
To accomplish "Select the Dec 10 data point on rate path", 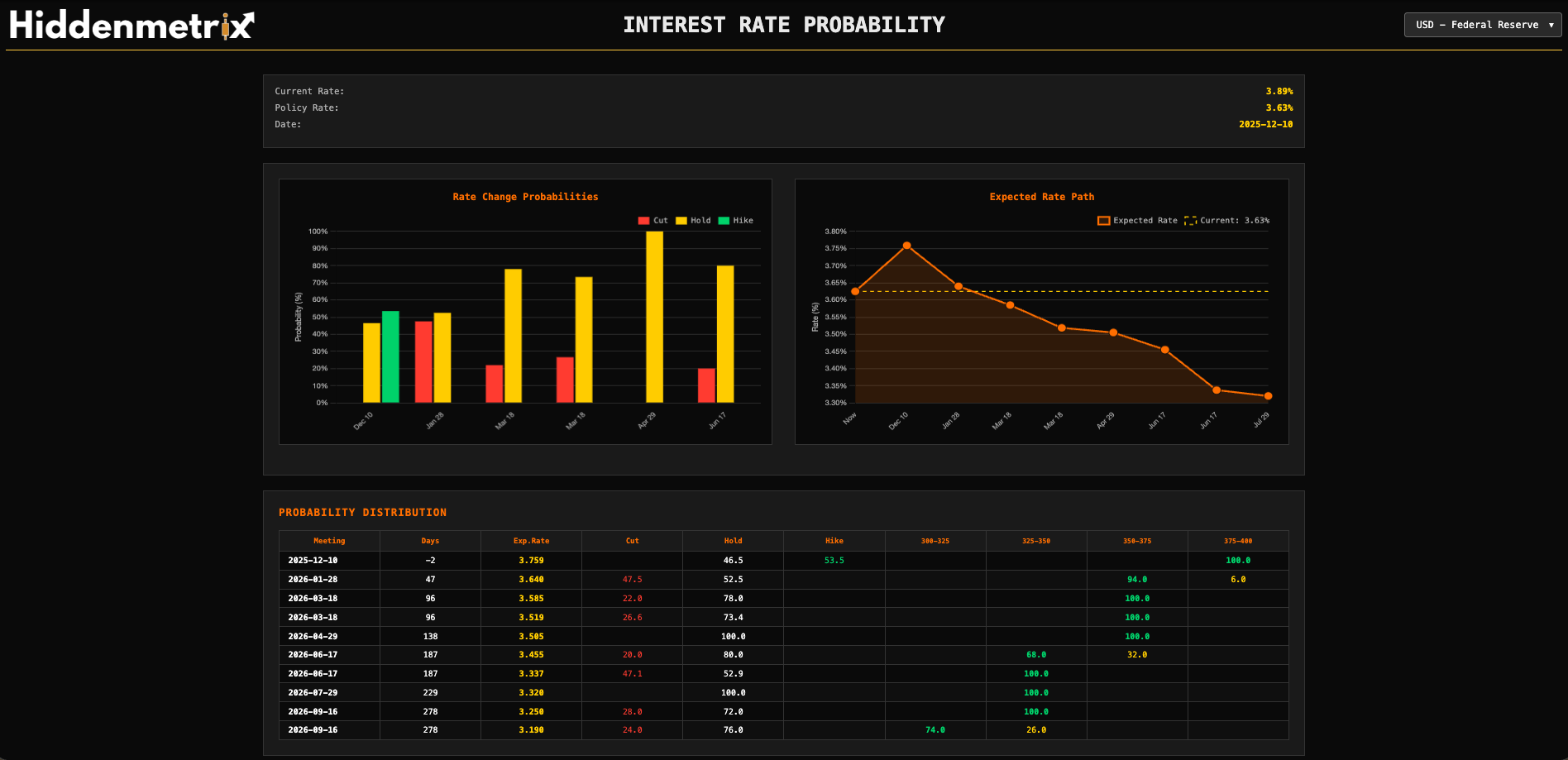I will [x=907, y=246].
